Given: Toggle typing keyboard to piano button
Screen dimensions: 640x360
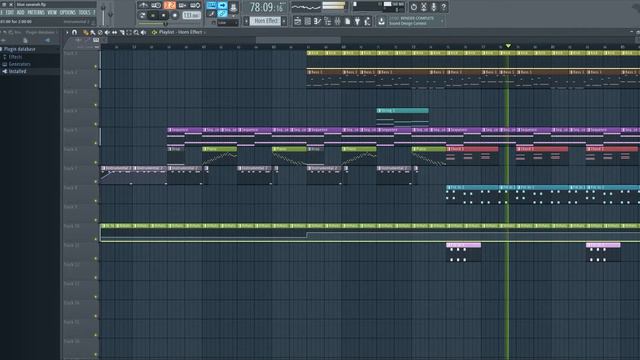Looking at the screenshot, I should (211, 5).
